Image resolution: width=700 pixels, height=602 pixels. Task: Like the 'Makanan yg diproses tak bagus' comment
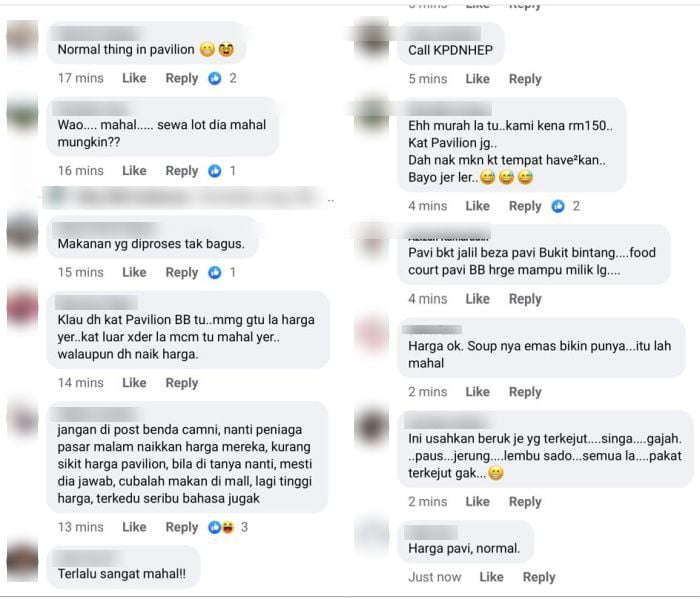134,272
